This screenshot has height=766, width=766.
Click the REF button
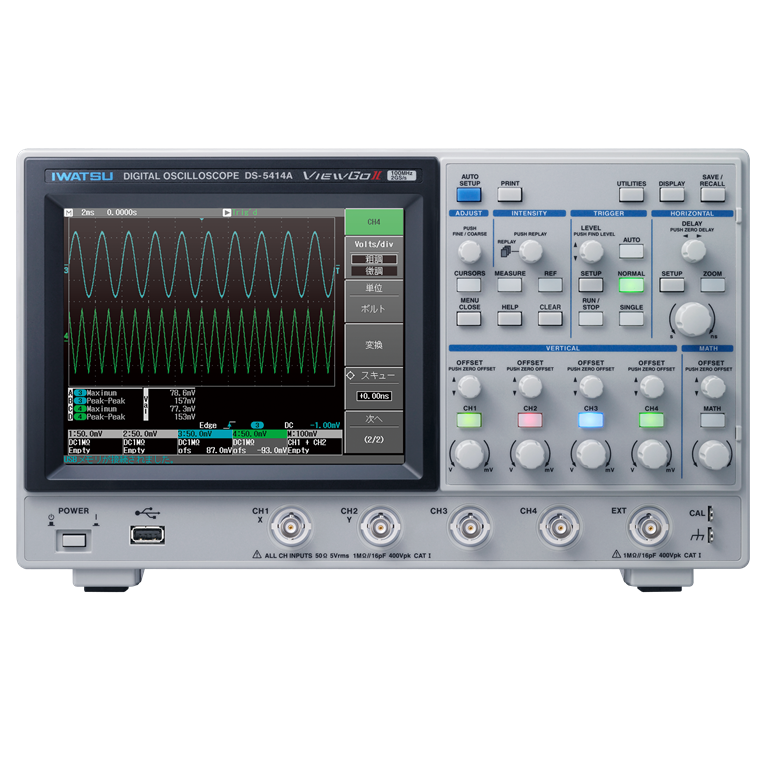coord(550,285)
